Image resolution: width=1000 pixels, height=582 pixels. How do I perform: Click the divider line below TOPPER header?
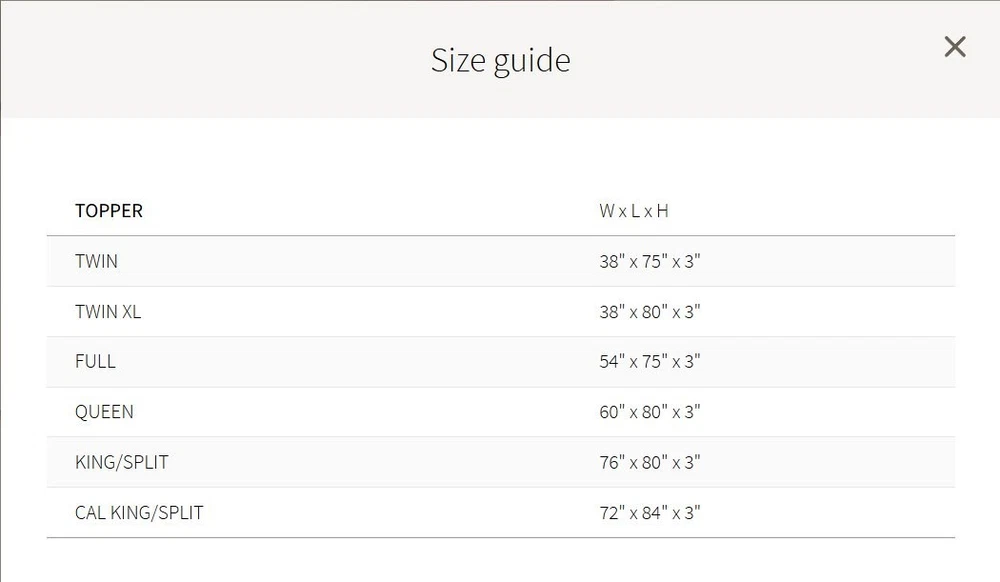500,236
